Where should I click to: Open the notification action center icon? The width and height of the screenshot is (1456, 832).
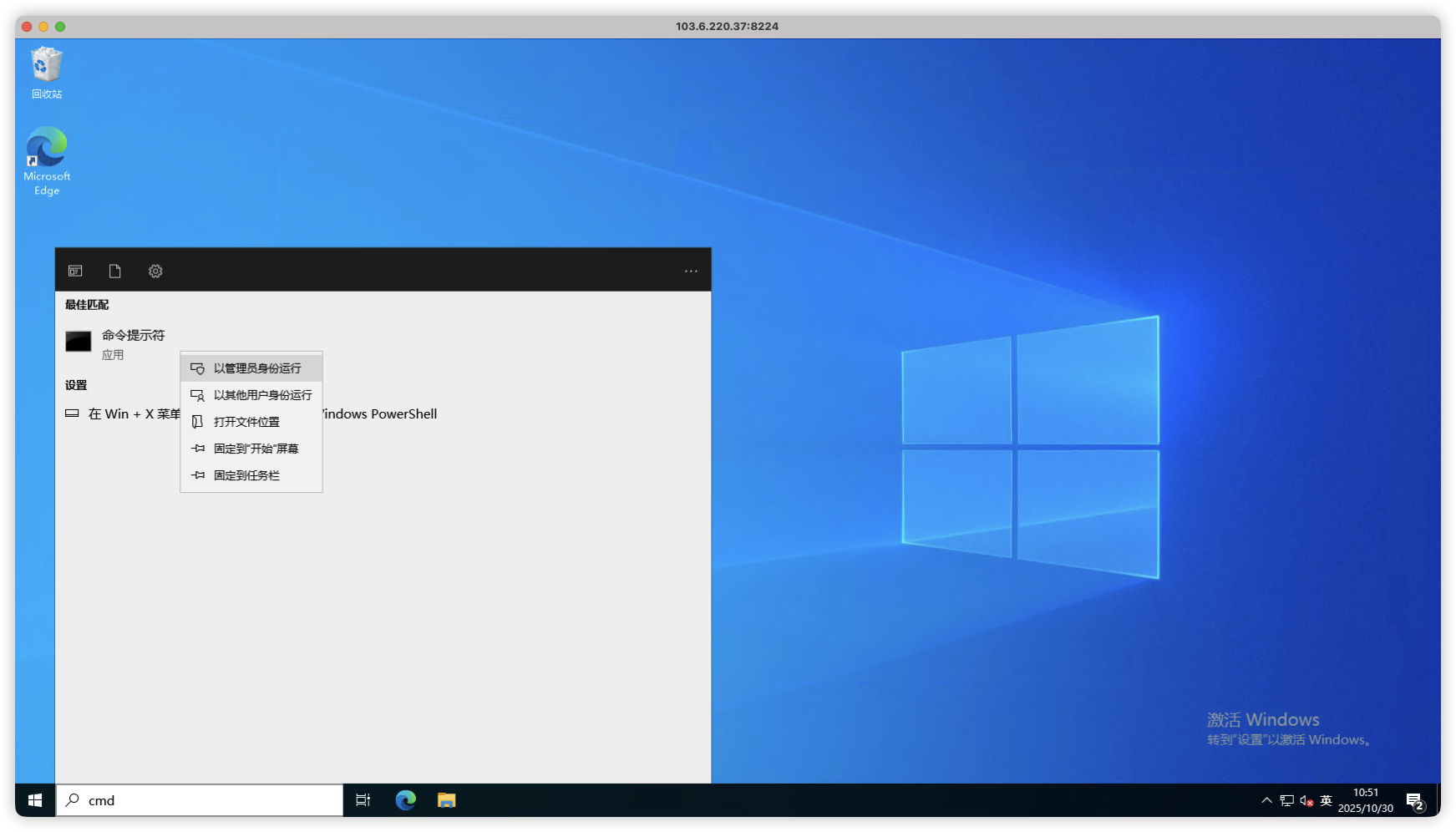[x=1415, y=801]
